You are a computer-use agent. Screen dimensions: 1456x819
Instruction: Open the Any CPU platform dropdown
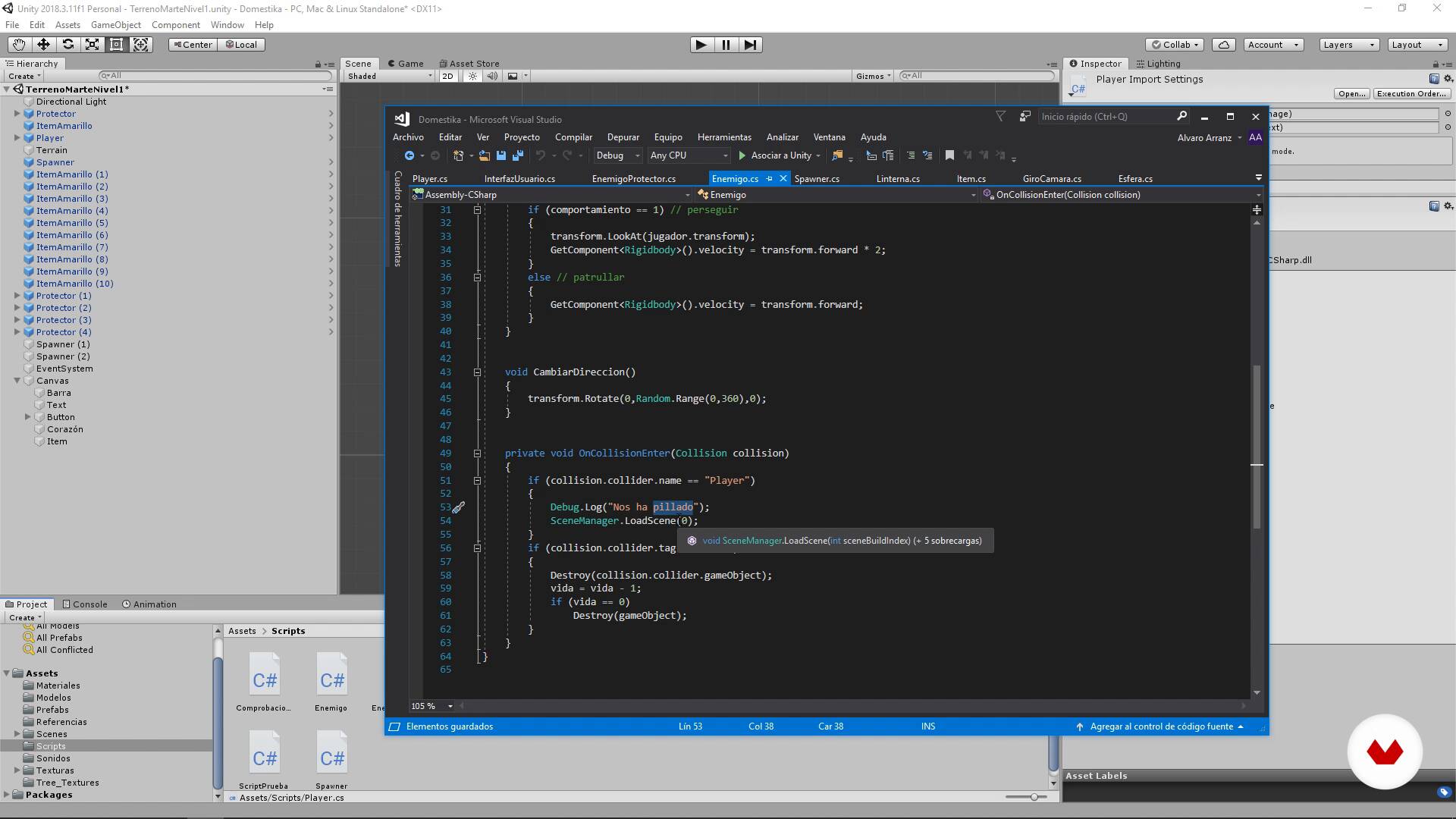[x=689, y=155]
